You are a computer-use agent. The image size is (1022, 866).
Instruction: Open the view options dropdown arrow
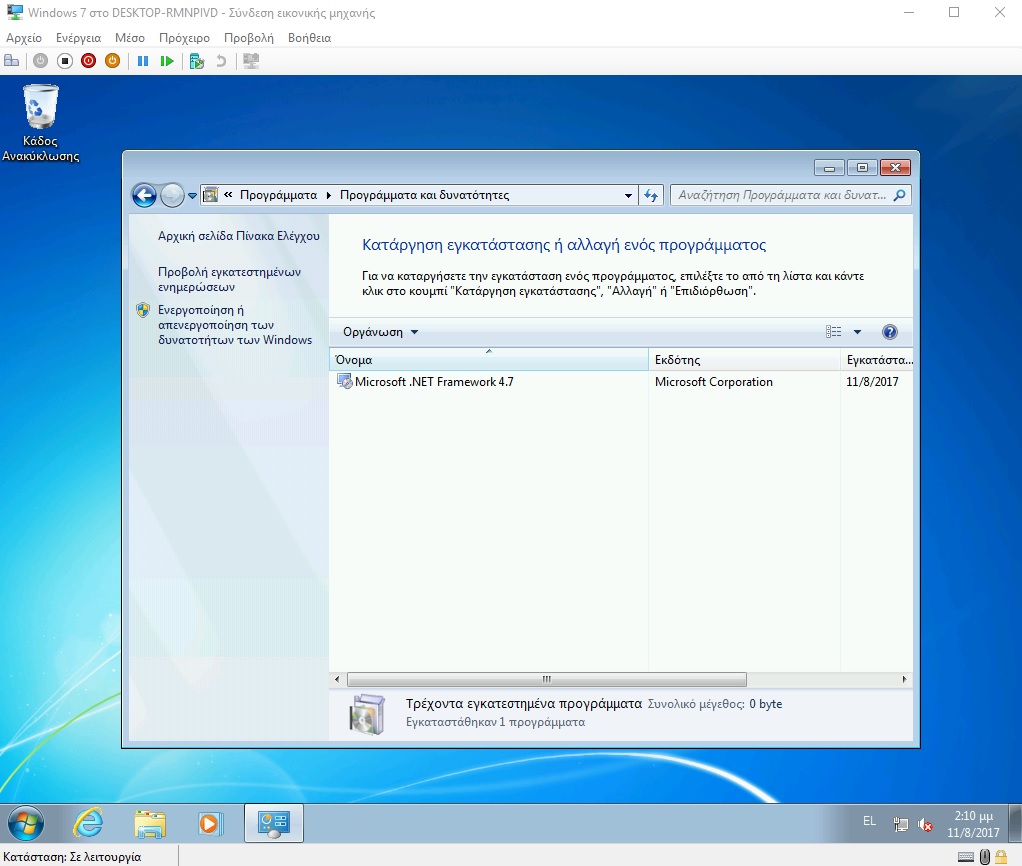pos(858,332)
